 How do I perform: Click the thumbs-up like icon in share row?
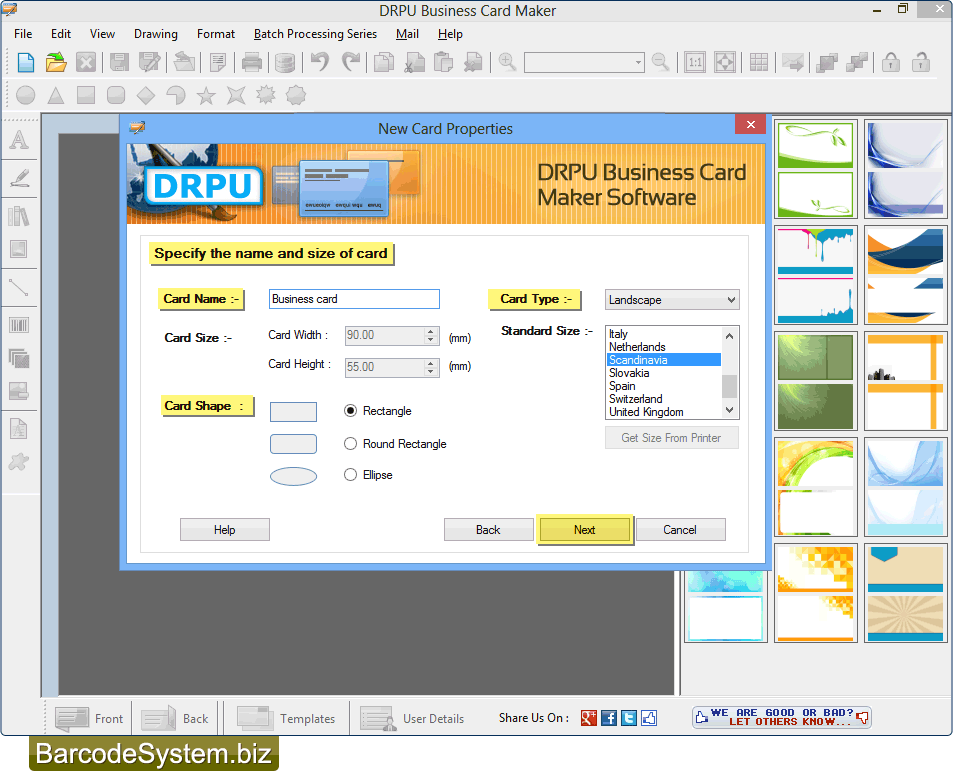click(x=649, y=718)
